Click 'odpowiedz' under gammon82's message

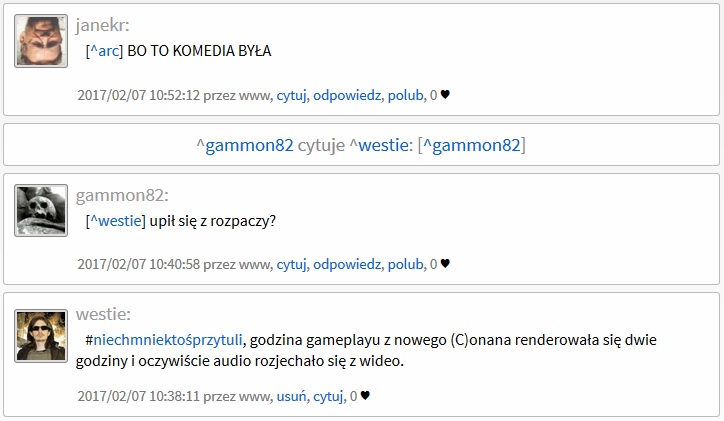[x=347, y=265]
